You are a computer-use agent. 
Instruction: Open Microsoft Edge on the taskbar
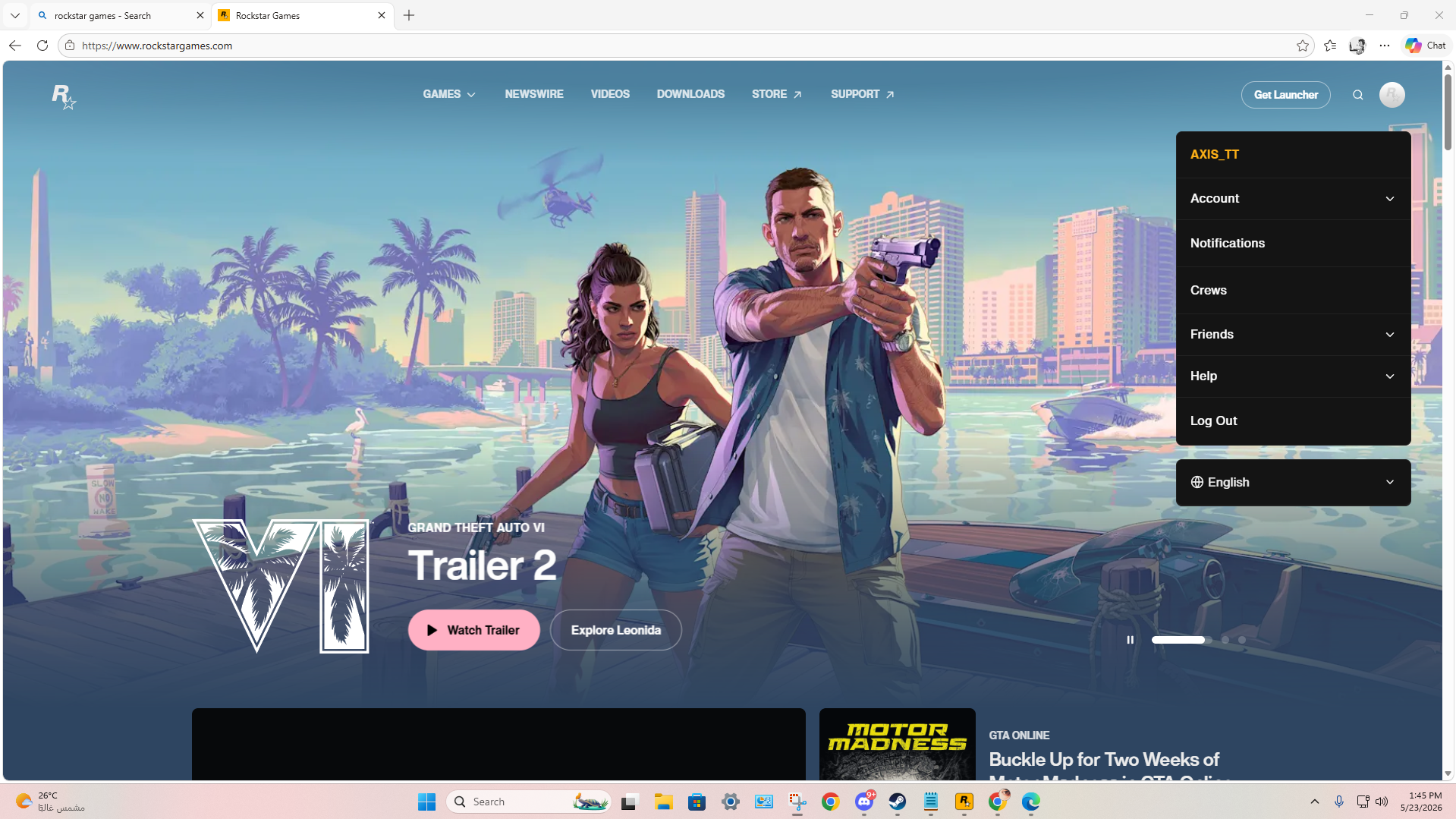click(1031, 802)
